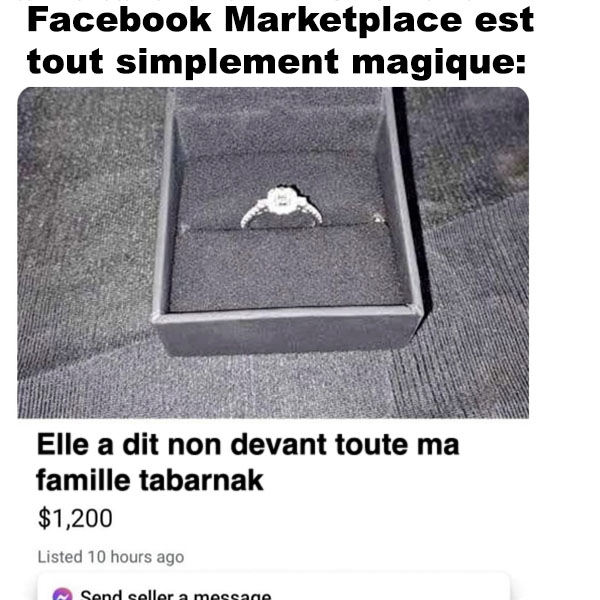Open 'Send seller a message'
Viewport: 600px width, 600px height.
click(176, 595)
